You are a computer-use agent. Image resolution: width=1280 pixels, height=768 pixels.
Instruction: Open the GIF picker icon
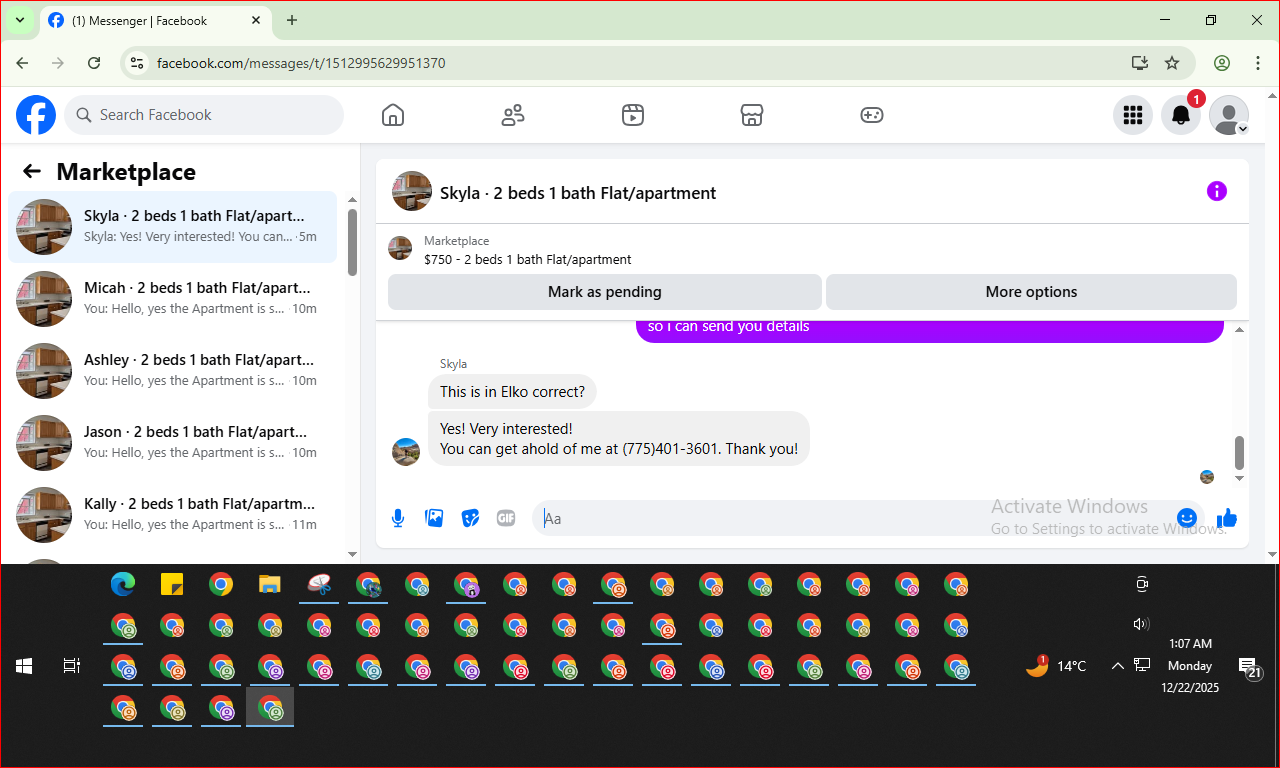[x=506, y=518]
